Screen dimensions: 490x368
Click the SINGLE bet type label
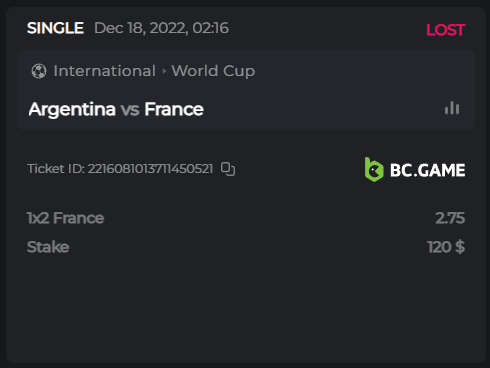pyautogui.click(x=55, y=28)
